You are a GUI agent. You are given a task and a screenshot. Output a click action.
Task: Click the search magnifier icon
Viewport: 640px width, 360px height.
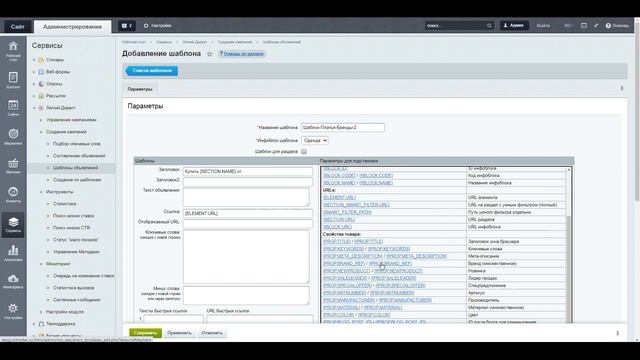(x=489, y=26)
